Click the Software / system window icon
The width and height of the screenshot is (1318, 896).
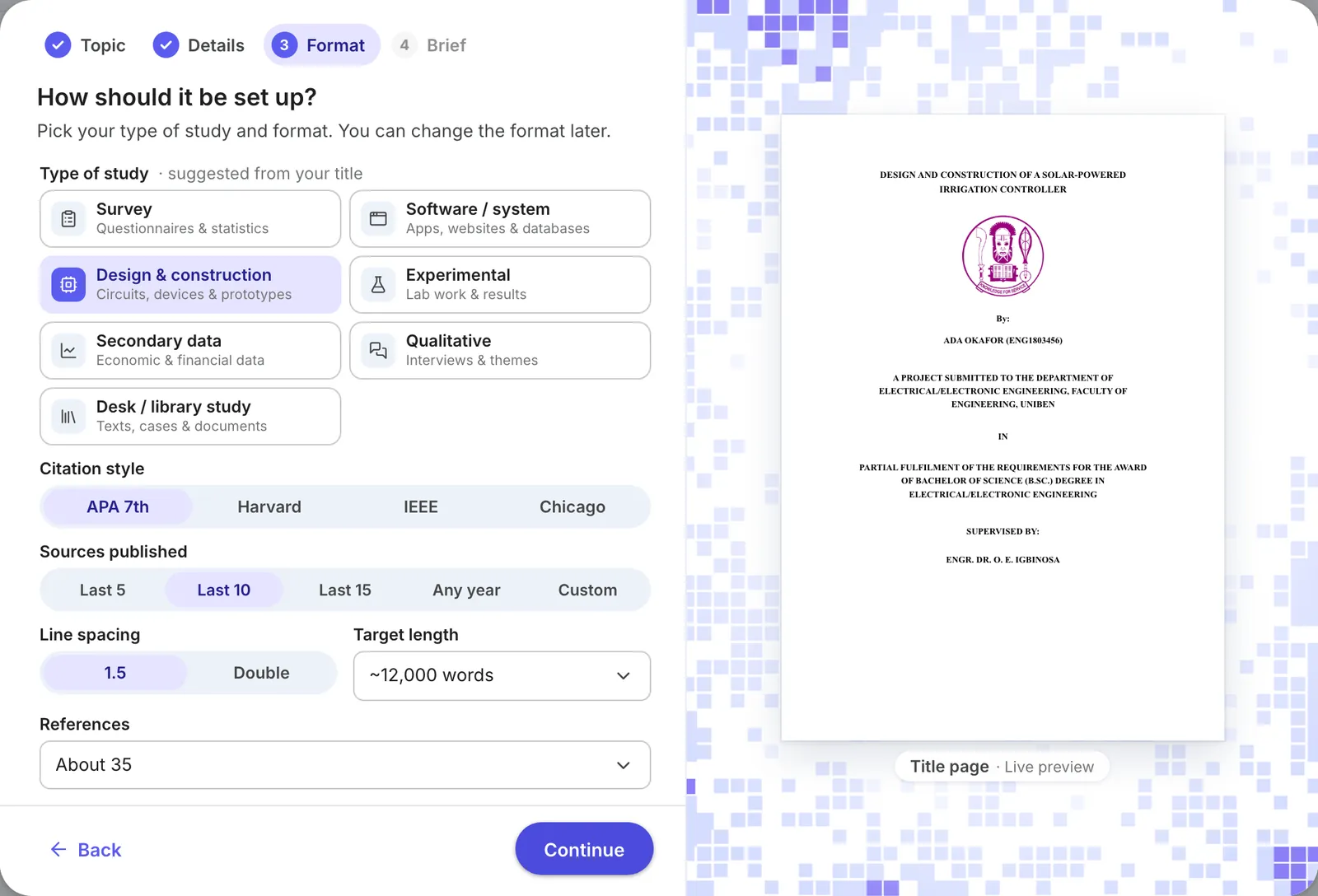point(378,219)
